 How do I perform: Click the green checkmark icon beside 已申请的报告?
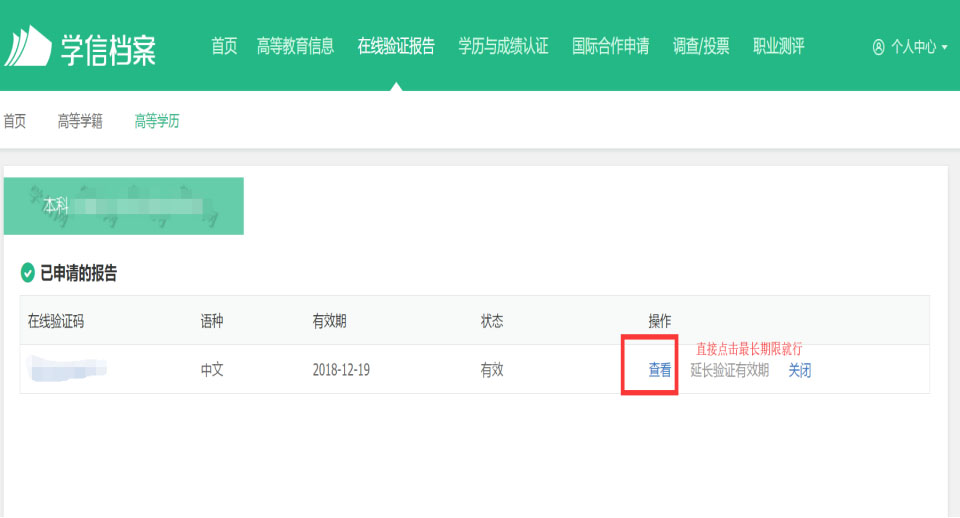[28, 273]
